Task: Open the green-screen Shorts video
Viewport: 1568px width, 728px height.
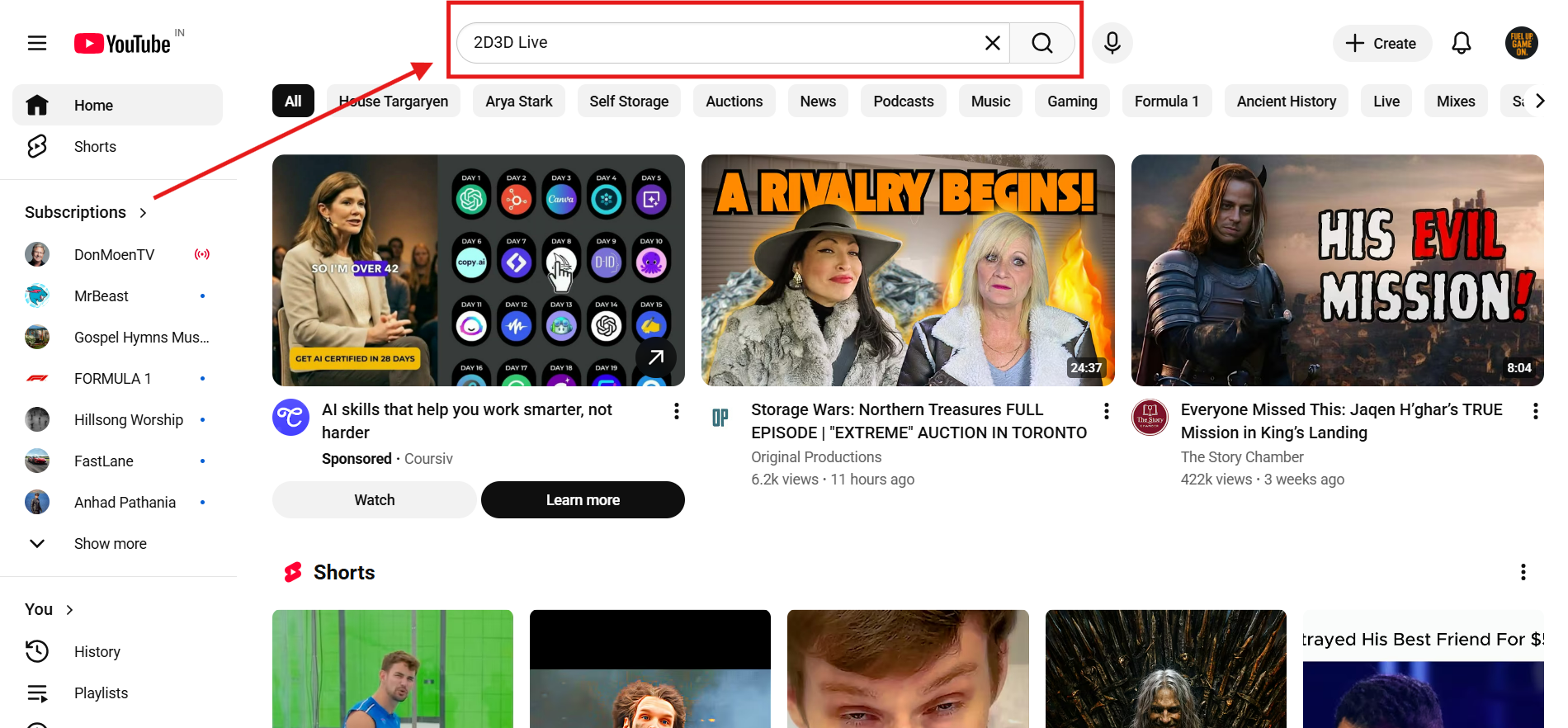Action: tap(393, 669)
